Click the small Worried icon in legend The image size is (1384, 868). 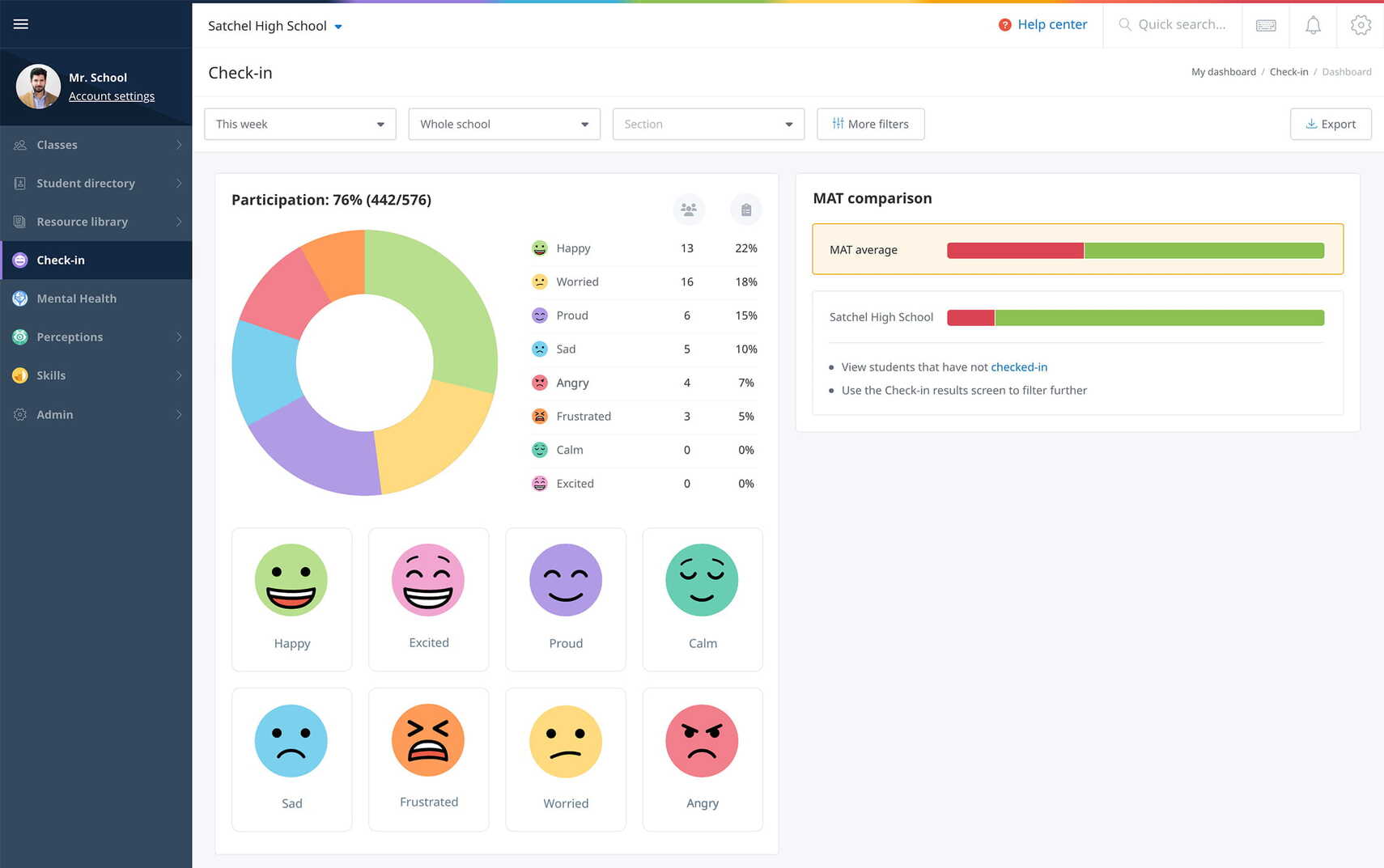click(x=540, y=282)
